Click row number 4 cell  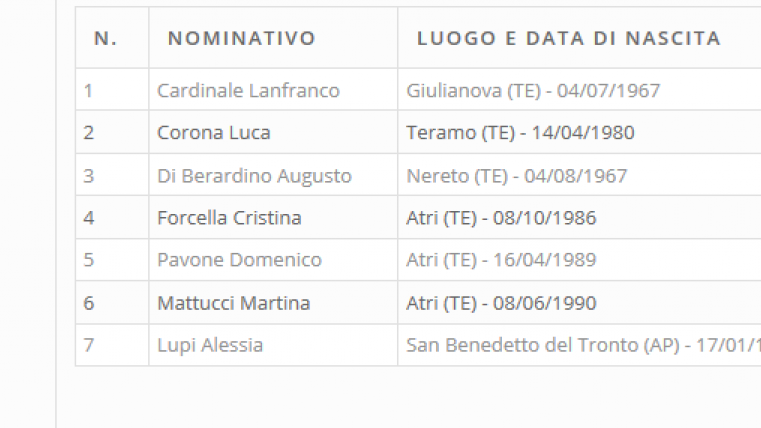tap(112, 217)
